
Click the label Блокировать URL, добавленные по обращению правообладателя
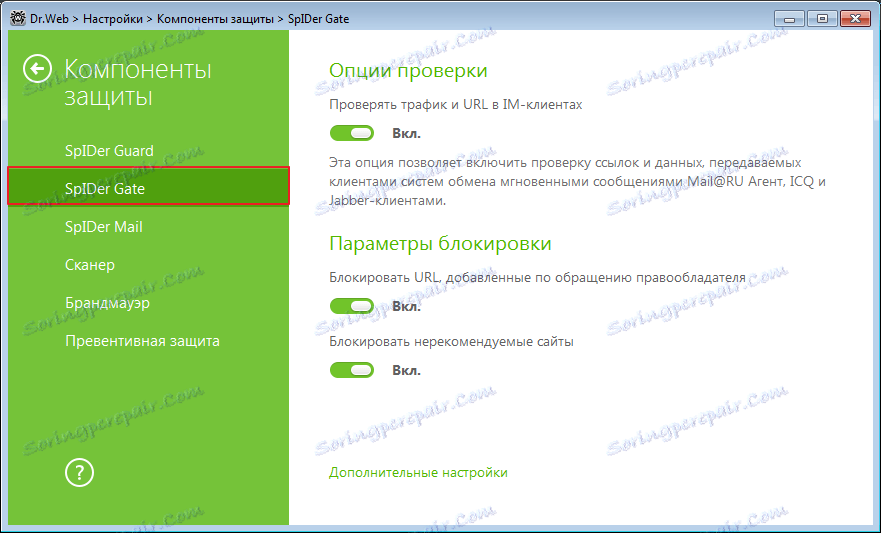(537, 277)
